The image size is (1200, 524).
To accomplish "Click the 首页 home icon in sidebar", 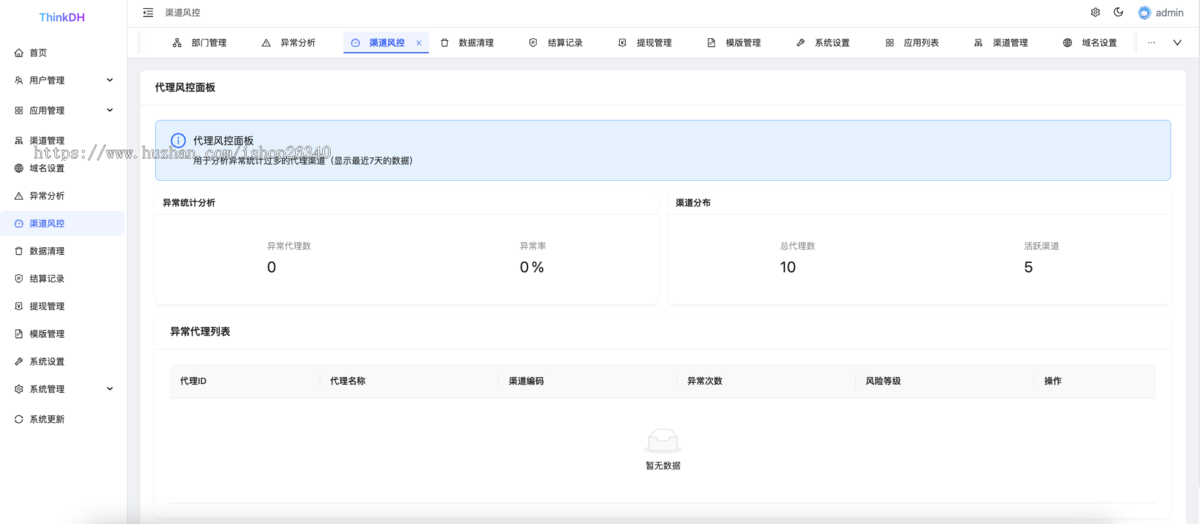I will click(19, 53).
